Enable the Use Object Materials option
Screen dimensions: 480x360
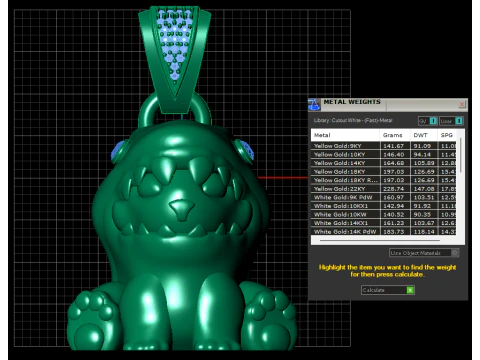424,253
